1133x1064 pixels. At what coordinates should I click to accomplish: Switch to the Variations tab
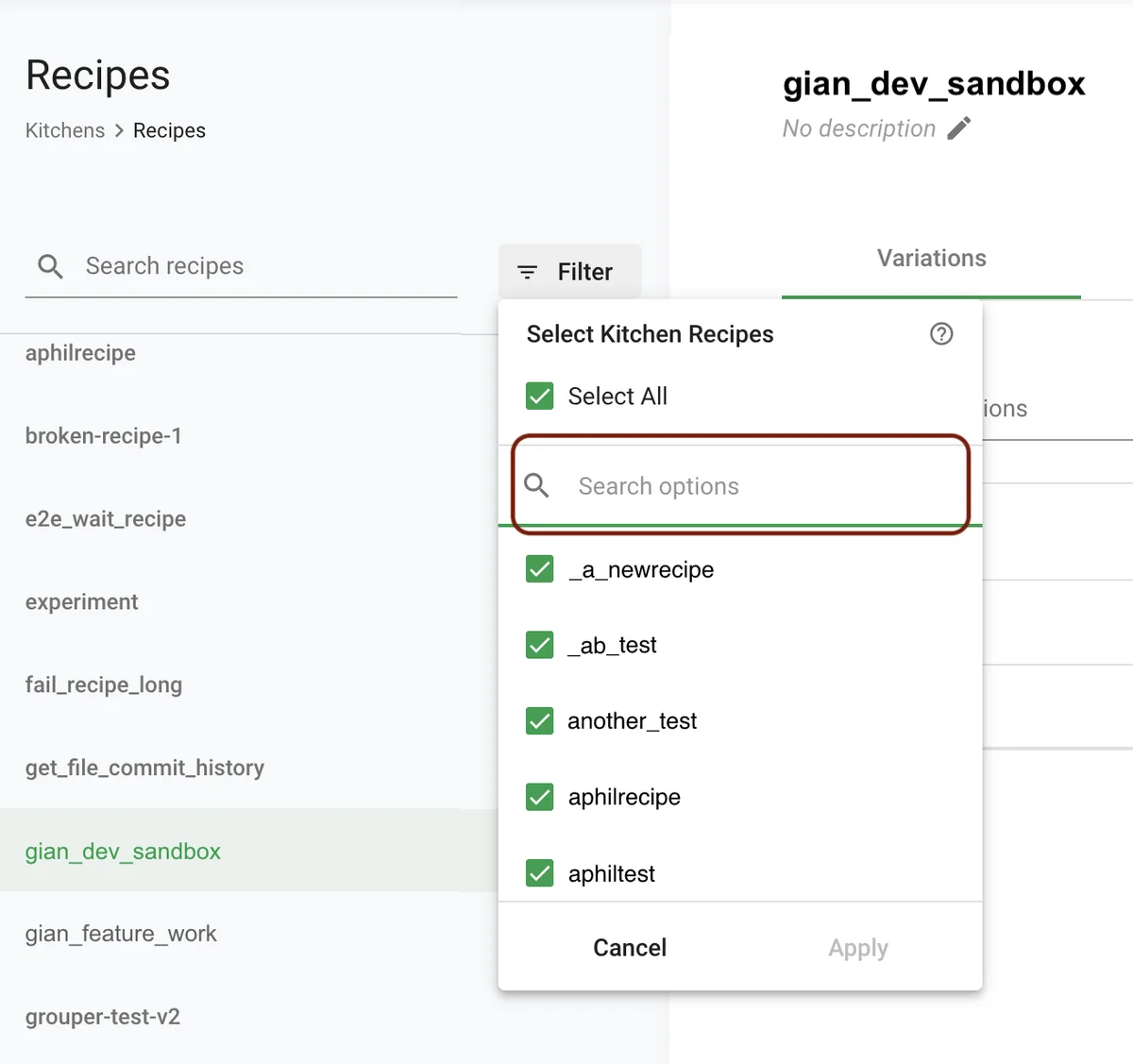(931, 259)
